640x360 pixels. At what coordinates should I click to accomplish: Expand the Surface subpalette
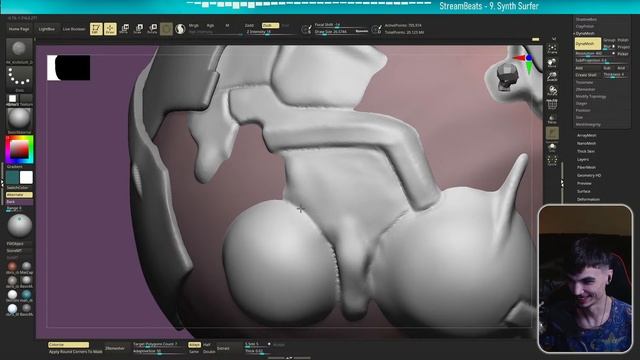[x=584, y=191]
